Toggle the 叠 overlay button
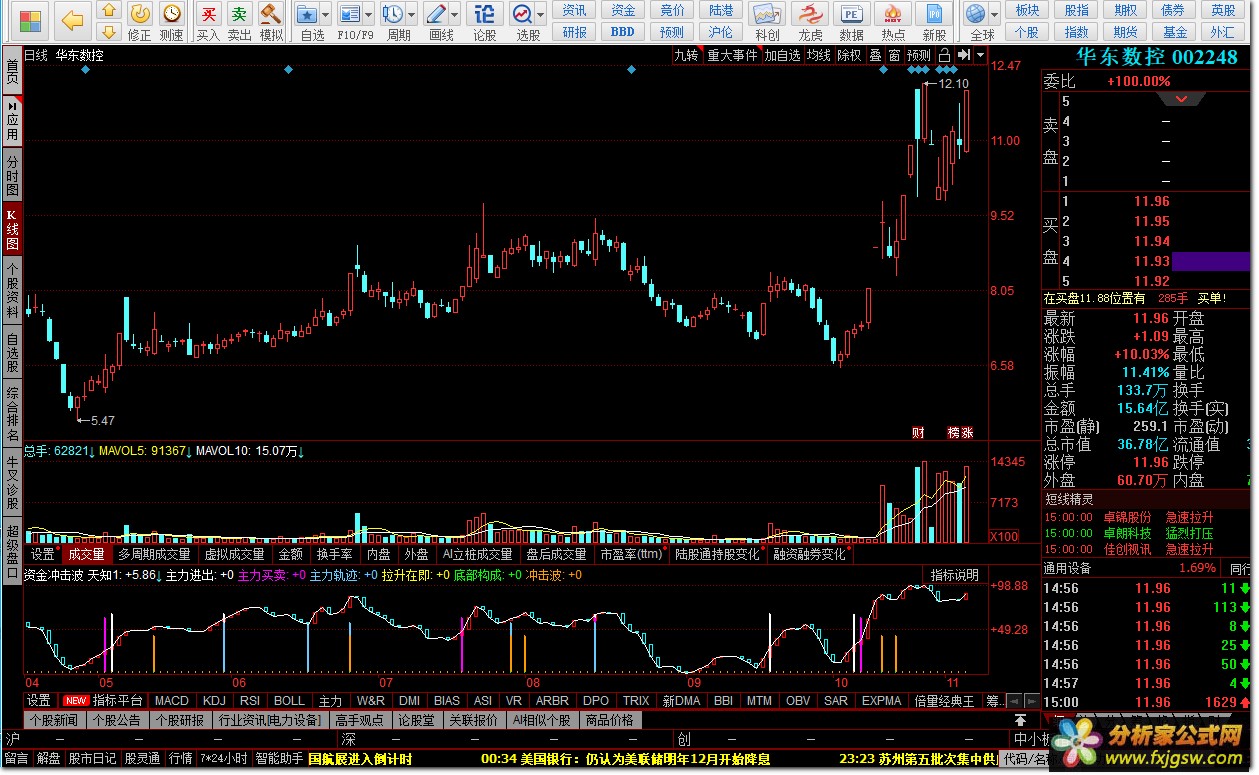 (876, 56)
